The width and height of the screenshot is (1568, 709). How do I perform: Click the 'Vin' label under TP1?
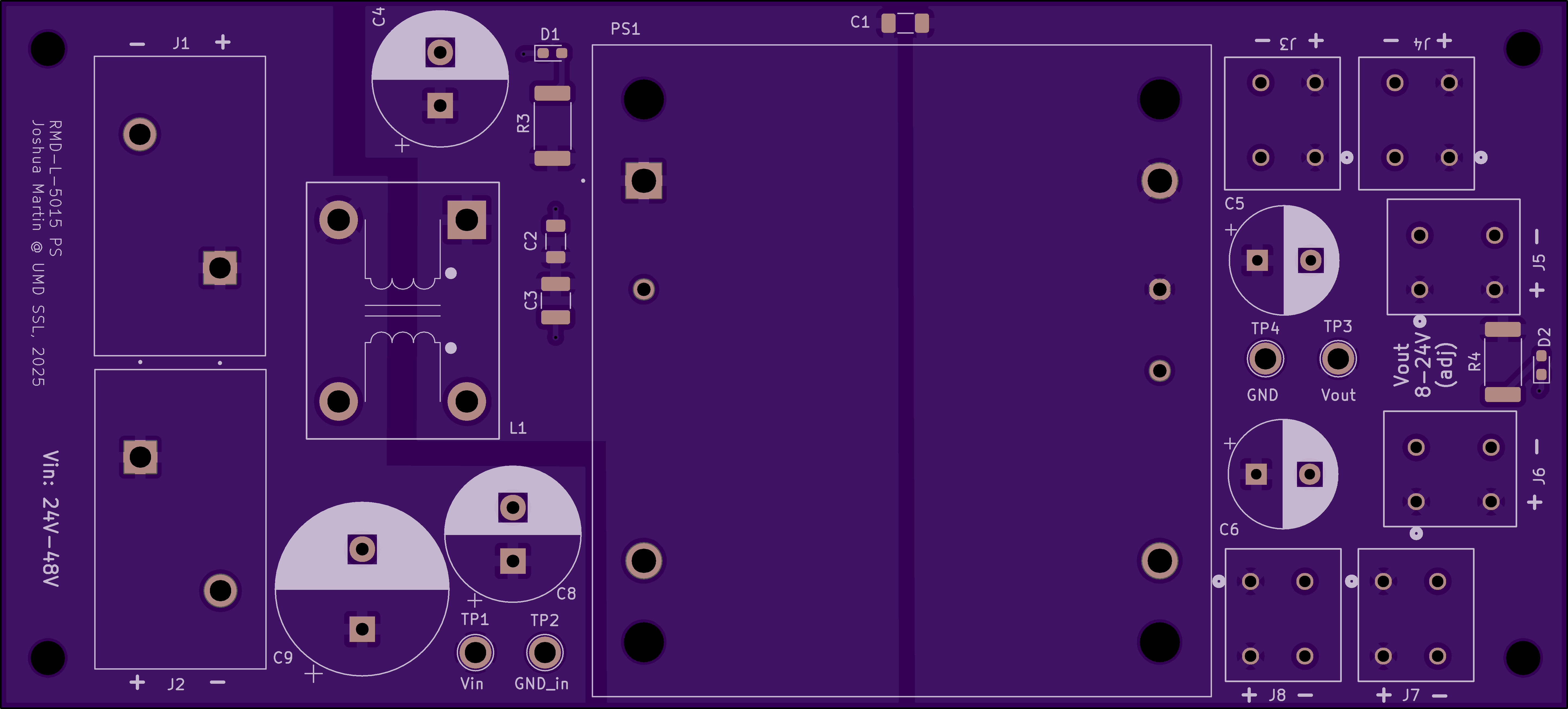(472, 683)
